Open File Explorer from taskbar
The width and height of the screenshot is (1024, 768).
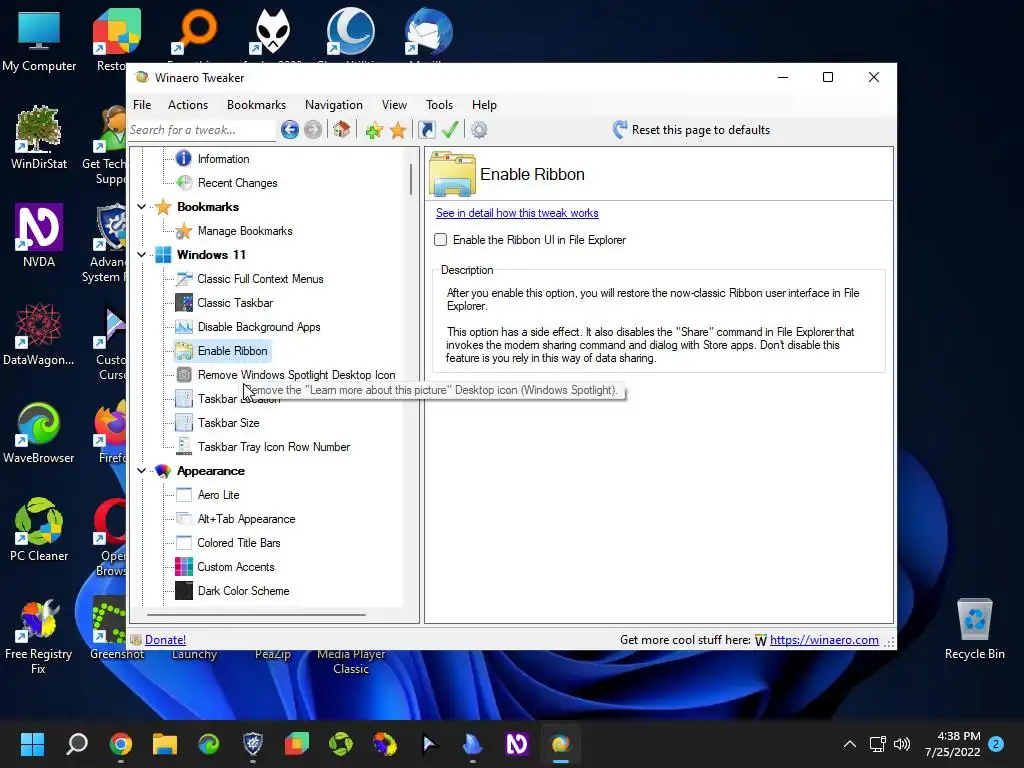click(x=165, y=744)
